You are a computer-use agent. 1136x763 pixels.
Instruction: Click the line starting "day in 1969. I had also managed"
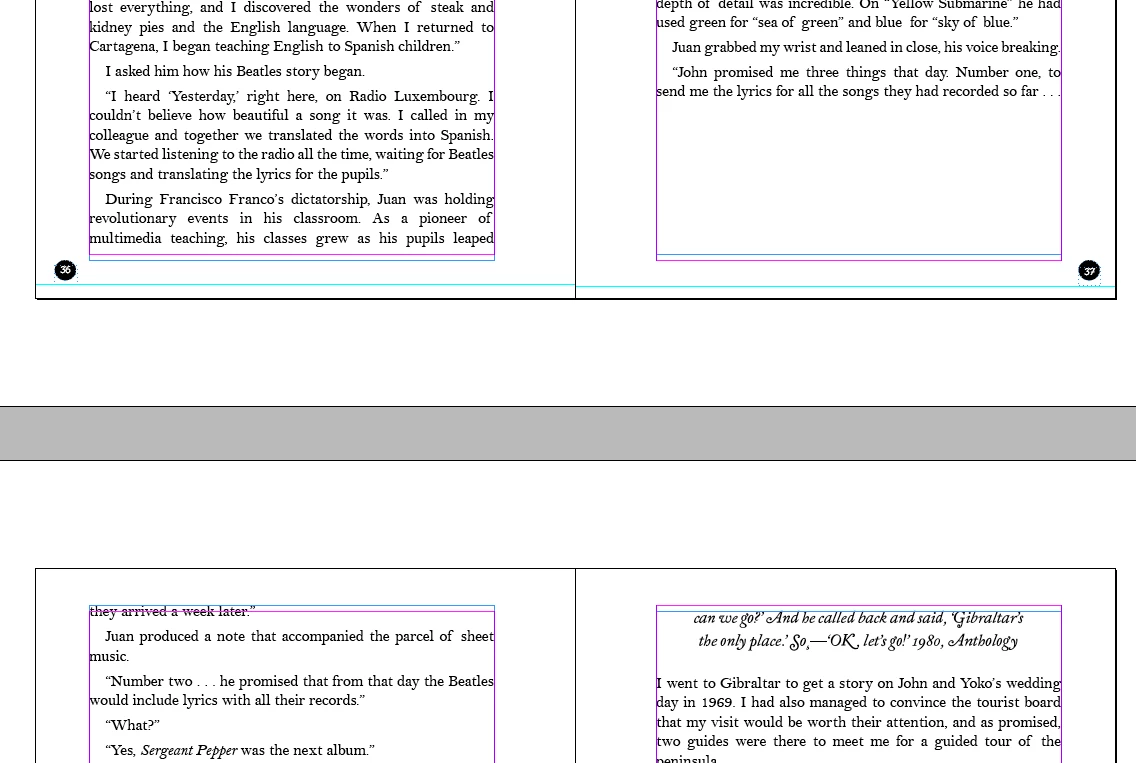click(x=859, y=702)
